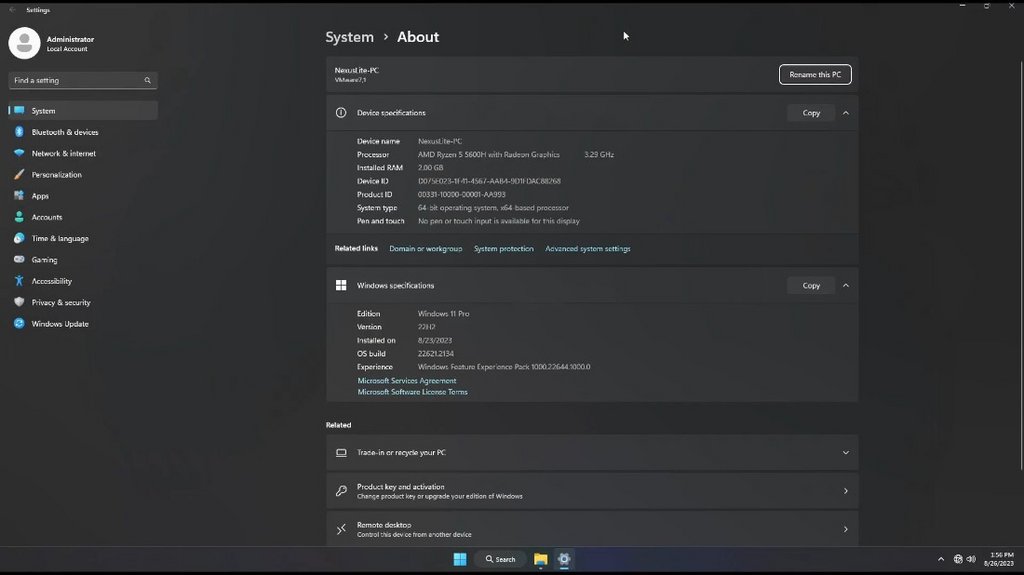Image resolution: width=1024 pixels, height=575 pixels.
Task: Go back with the Settings back arrow
Action: pyautogui.click(x=12, y=10)
